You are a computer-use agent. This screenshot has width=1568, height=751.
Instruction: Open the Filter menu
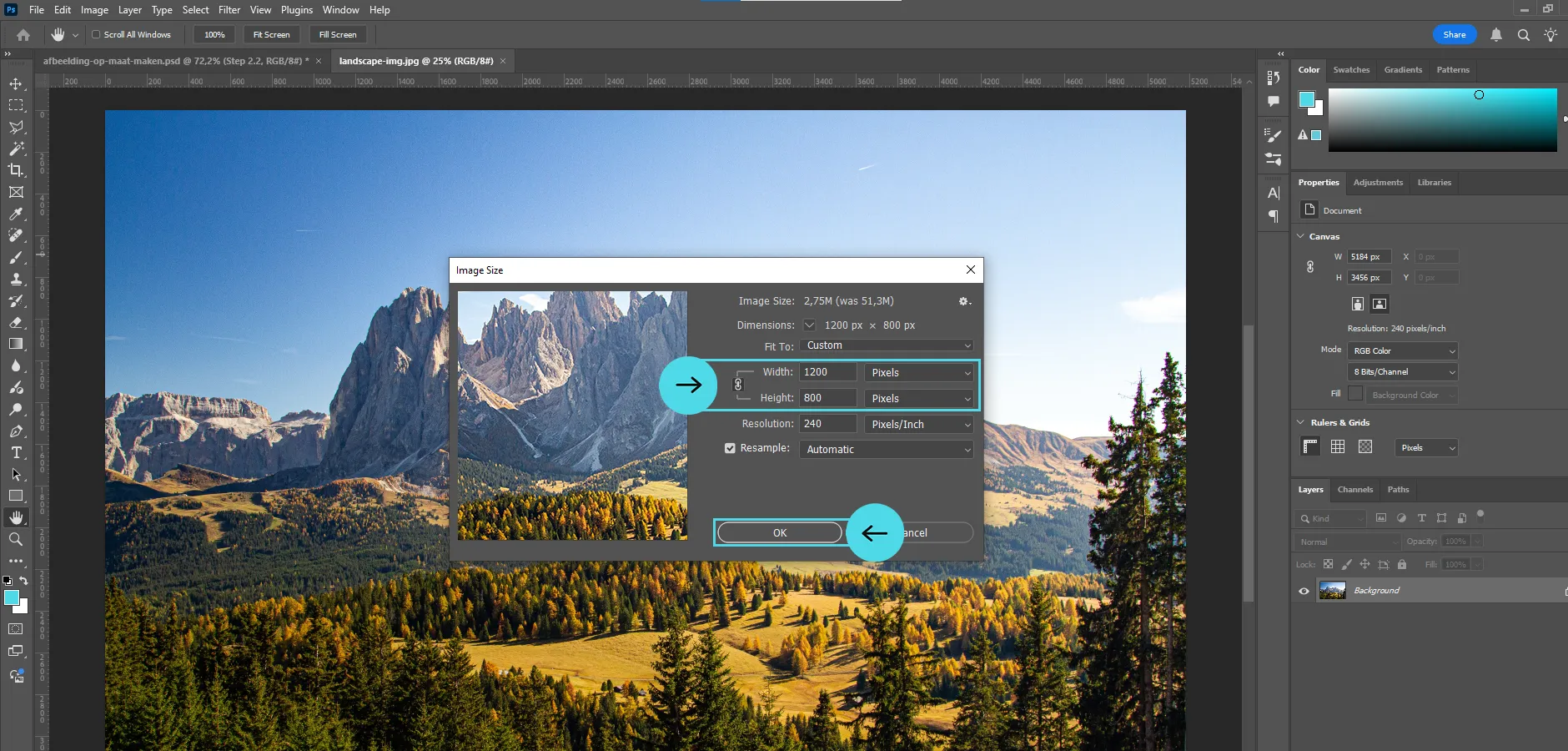tap(229, 10)
